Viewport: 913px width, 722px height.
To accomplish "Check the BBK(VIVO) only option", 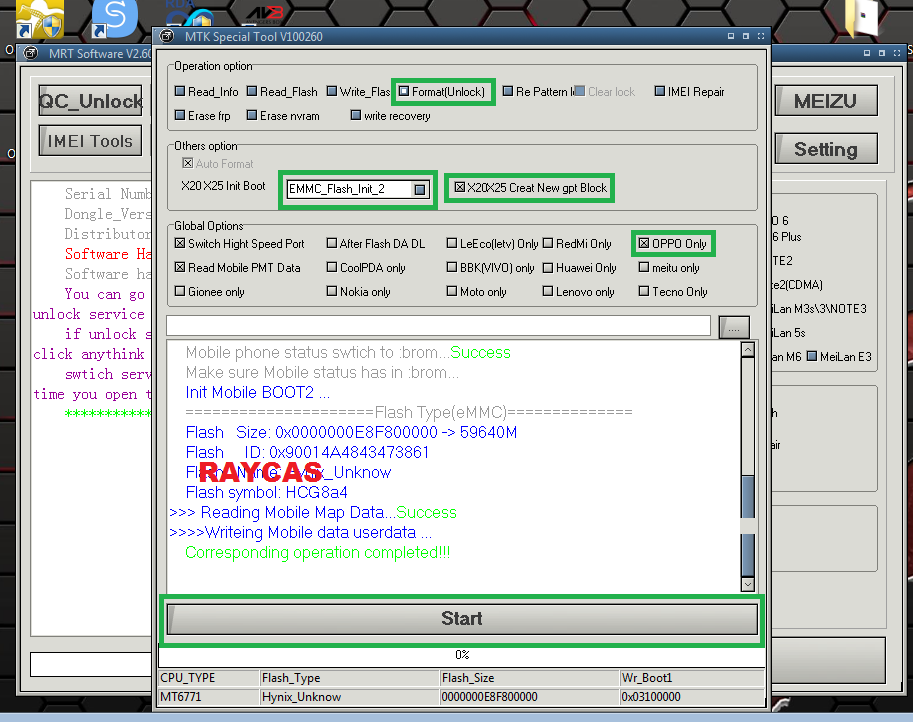I will pyautogui.click(x=452, y=267).
